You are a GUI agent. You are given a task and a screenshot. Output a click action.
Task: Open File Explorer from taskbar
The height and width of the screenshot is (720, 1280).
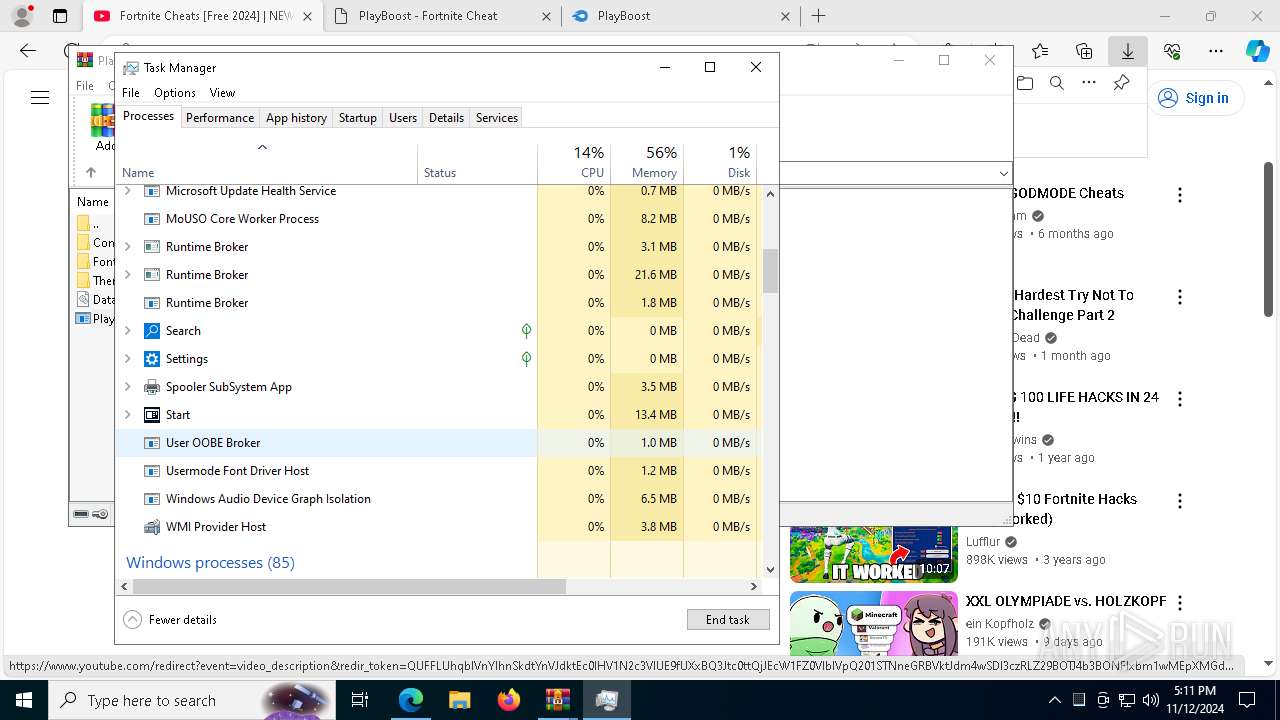(x=460, y=700)
